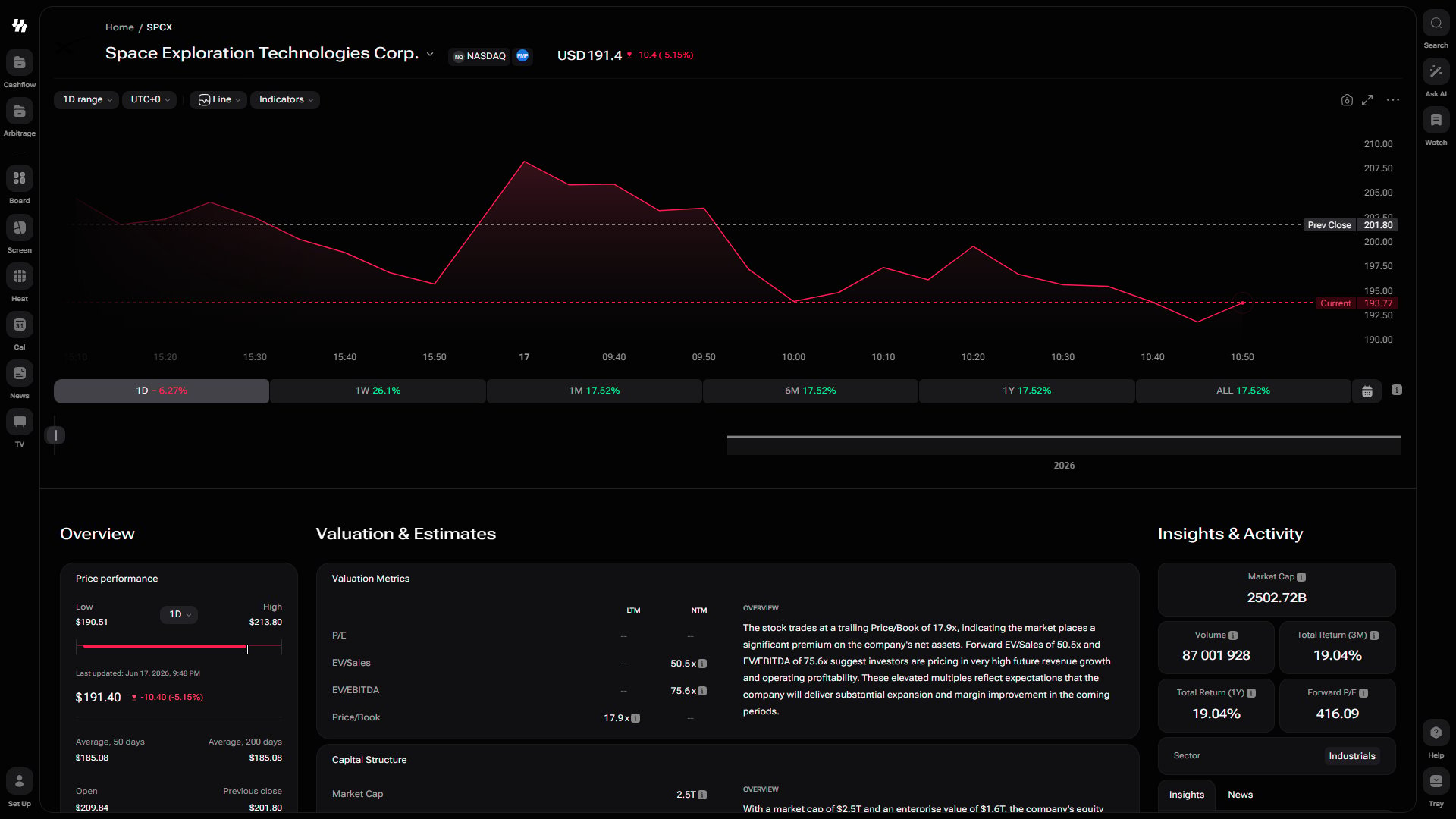
Task: Select the 6M 17.52% range tab
Action: click(811, 391)
